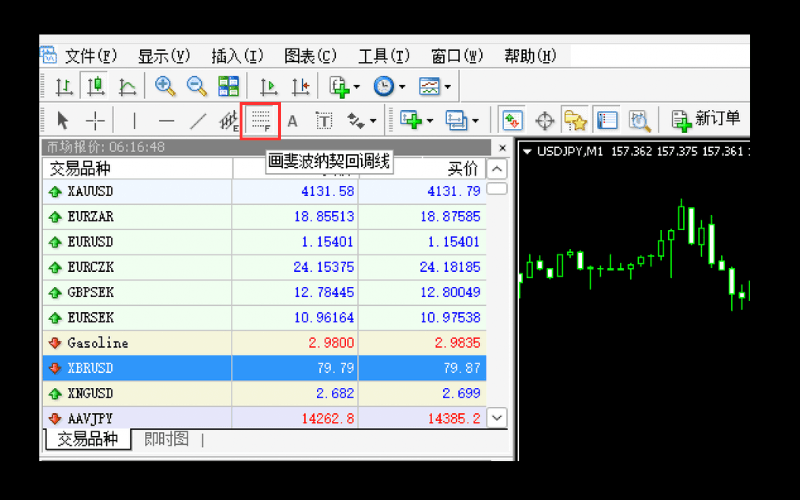Expand the USDJPY,M1 chart triangle menu

[x=527, y=152]
